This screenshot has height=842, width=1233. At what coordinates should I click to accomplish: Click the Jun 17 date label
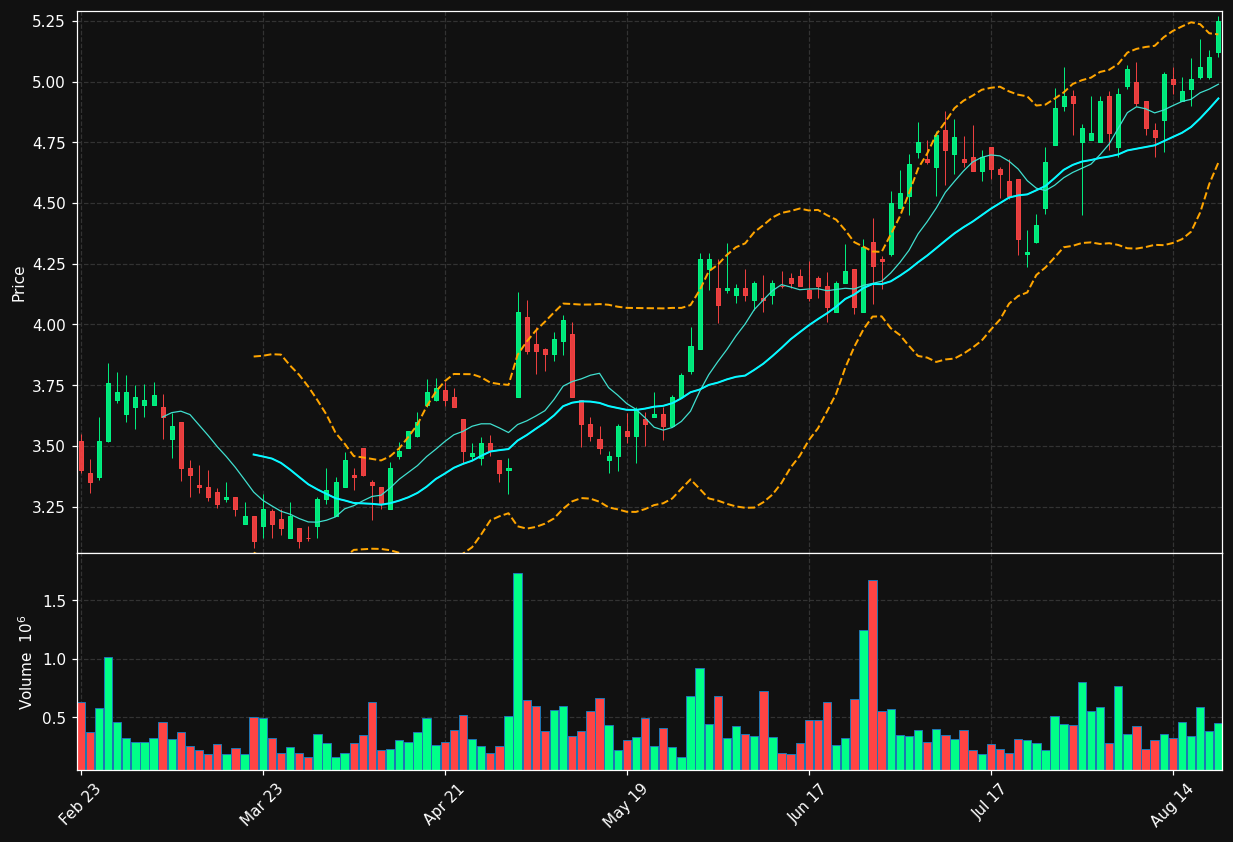(808, 805)
